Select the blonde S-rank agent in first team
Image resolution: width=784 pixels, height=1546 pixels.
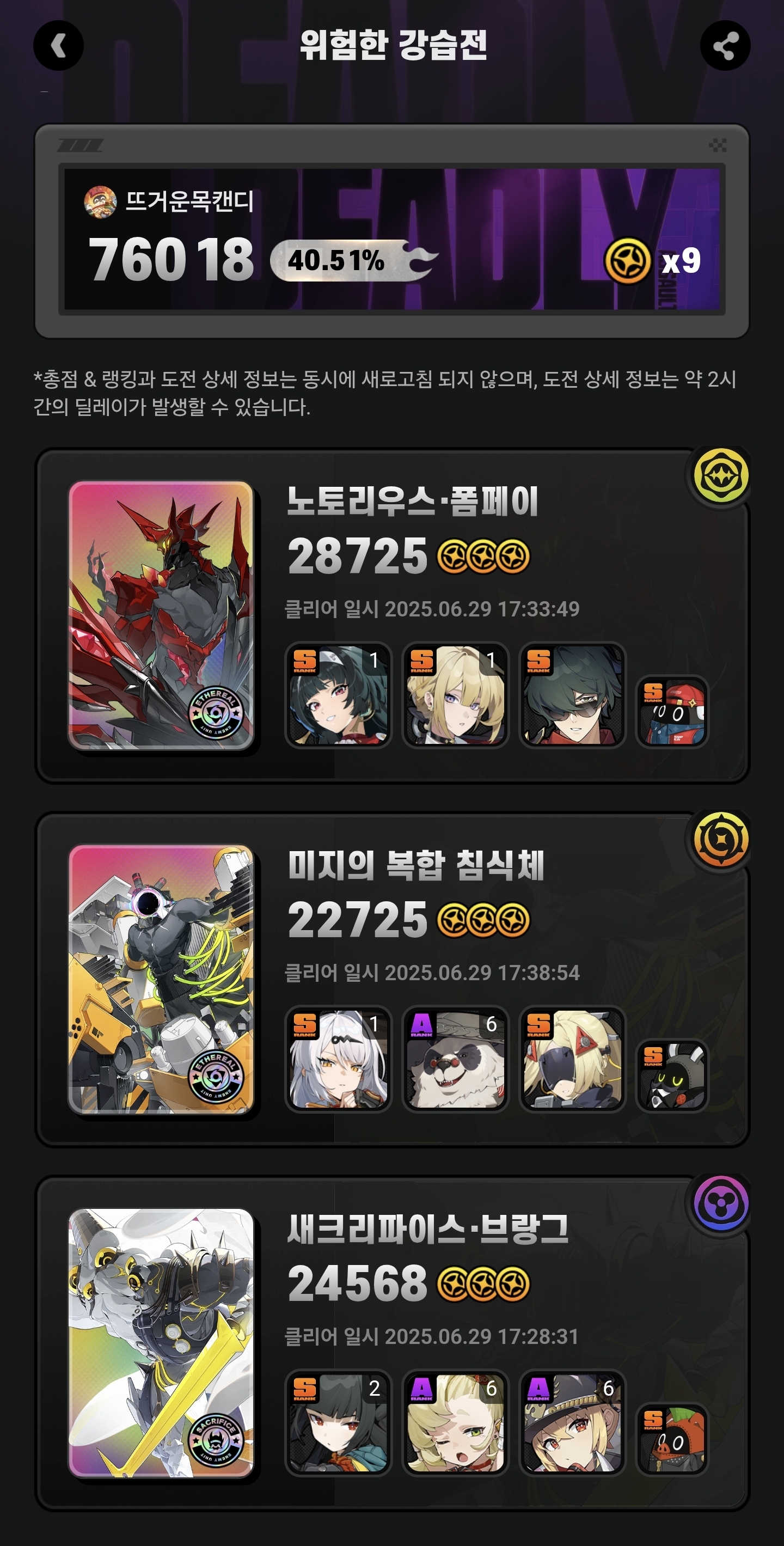[455, 695]
